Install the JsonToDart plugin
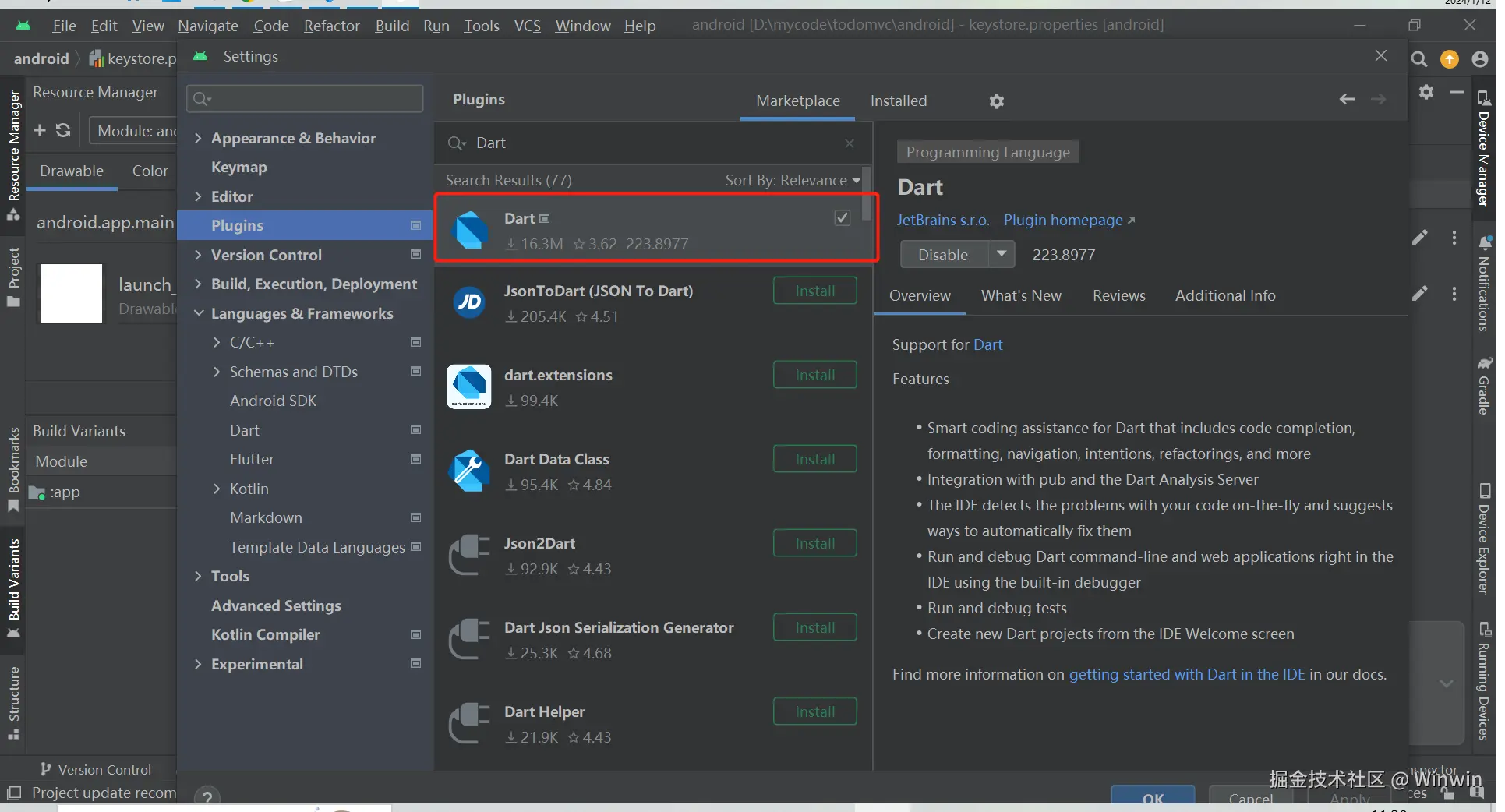The width and height of the screenshot is (1505, 812). point(815,291)
